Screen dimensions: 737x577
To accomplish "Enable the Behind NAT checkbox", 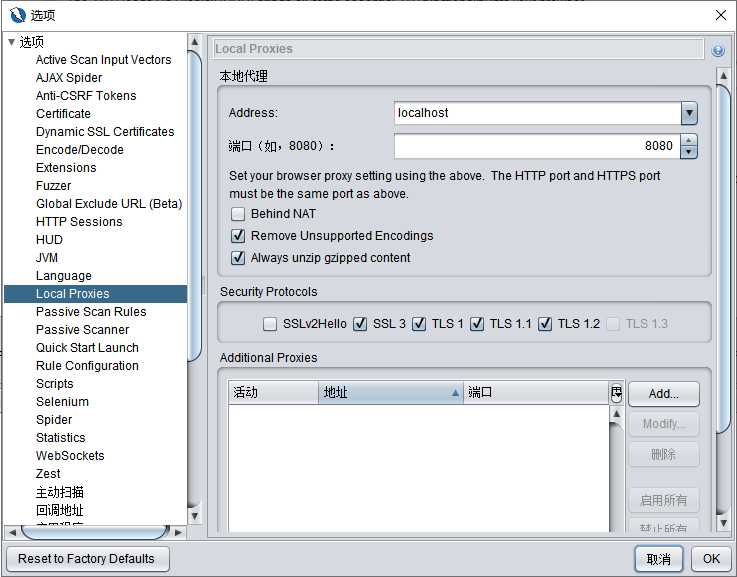I will [238, 214].
